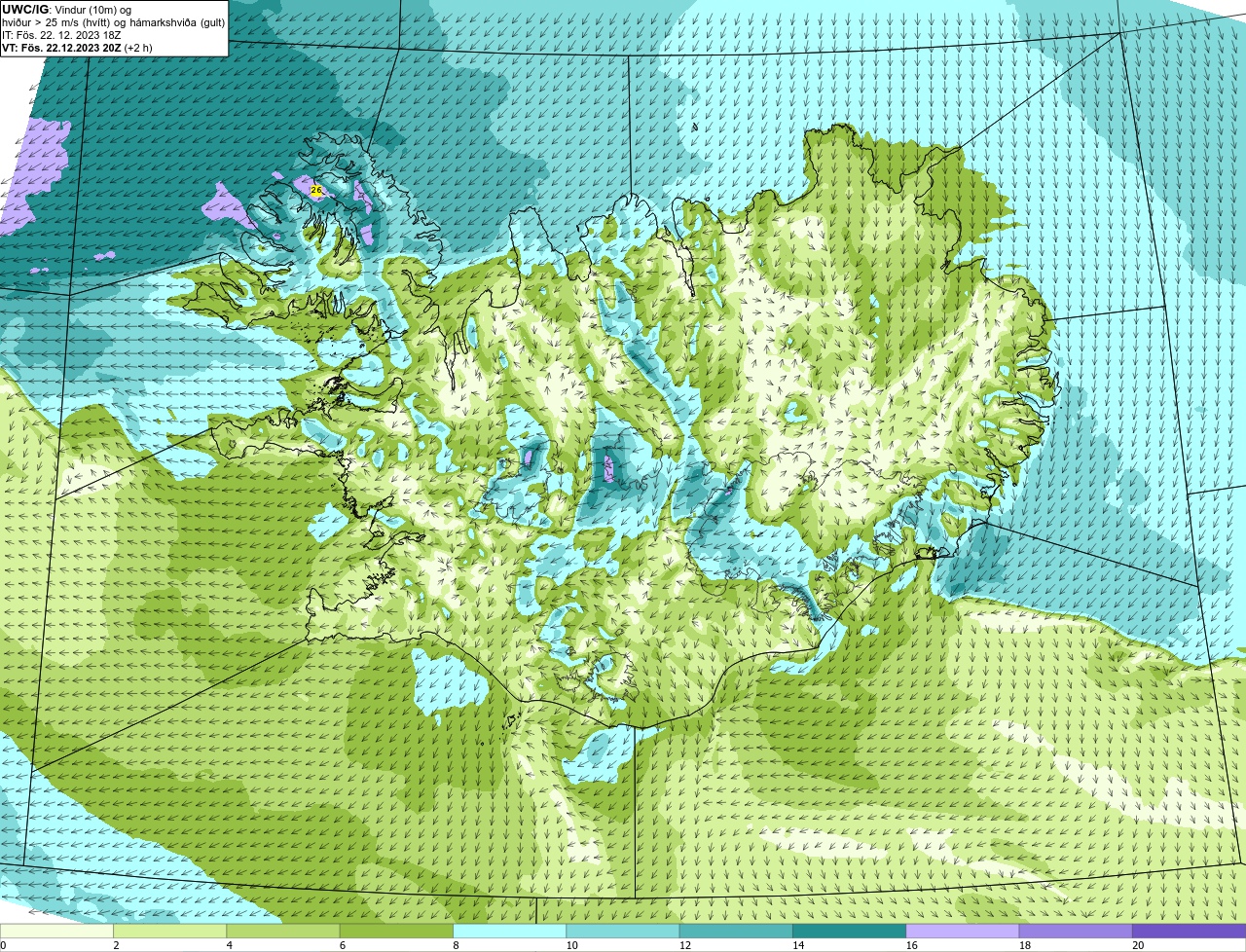Click the 16–18 m/s light purple swatch
Image resolution: width=1246 pixels, height=952 pixels.
coord(963,931)
